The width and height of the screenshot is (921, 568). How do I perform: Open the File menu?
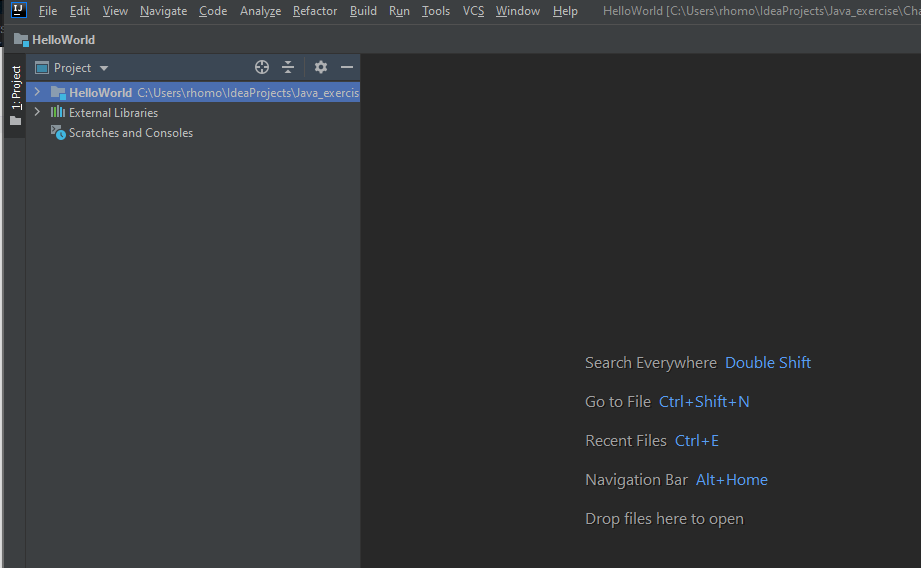(x=48, y=11)
